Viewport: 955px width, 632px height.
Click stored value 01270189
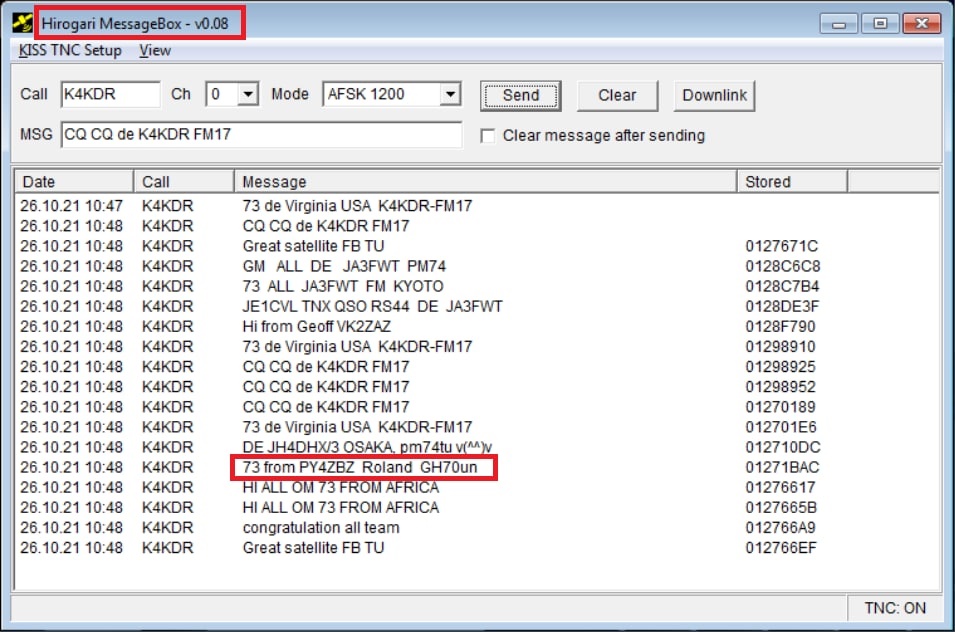point(780,407)
